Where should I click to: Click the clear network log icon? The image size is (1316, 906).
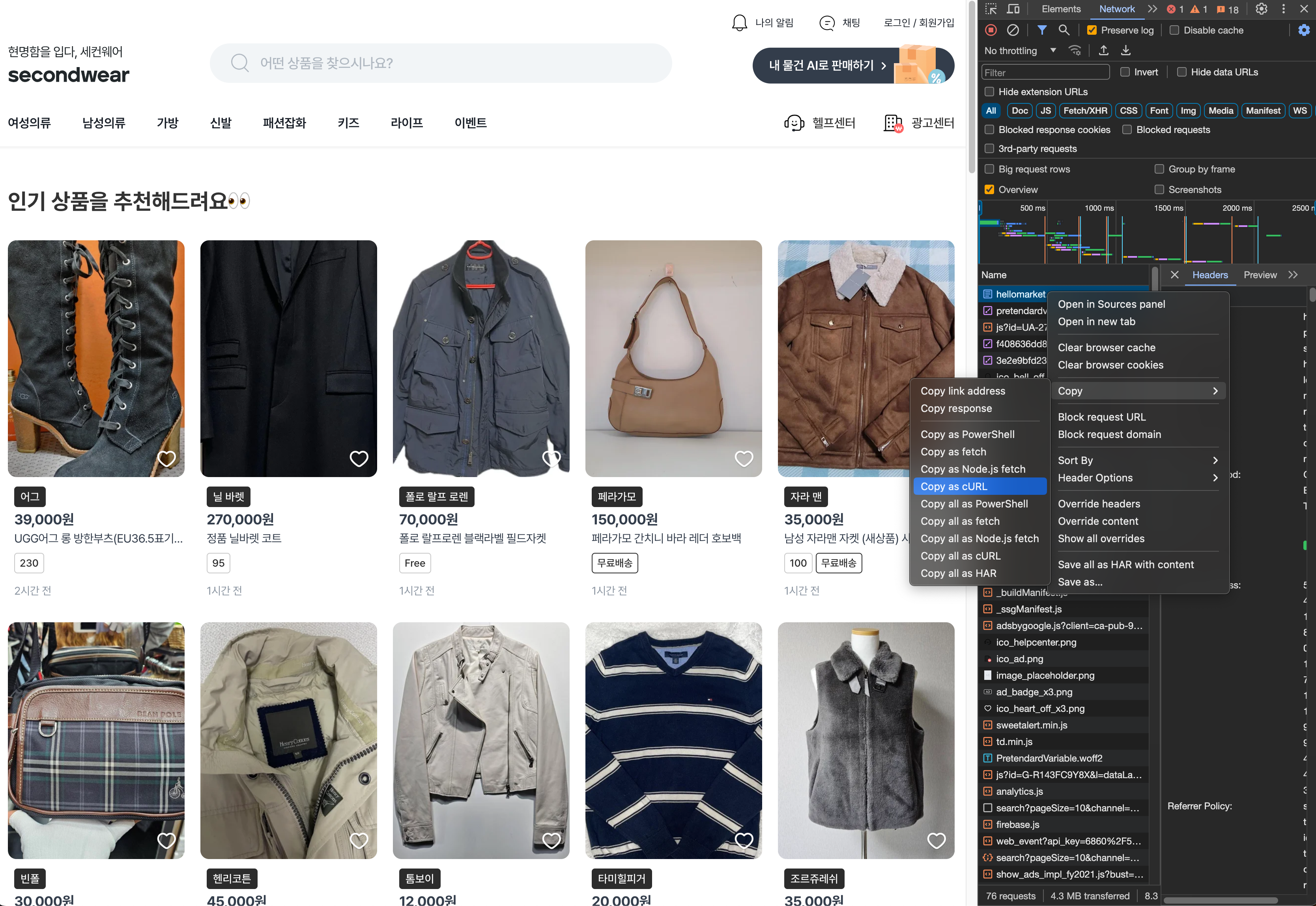tap(1012, 30)
